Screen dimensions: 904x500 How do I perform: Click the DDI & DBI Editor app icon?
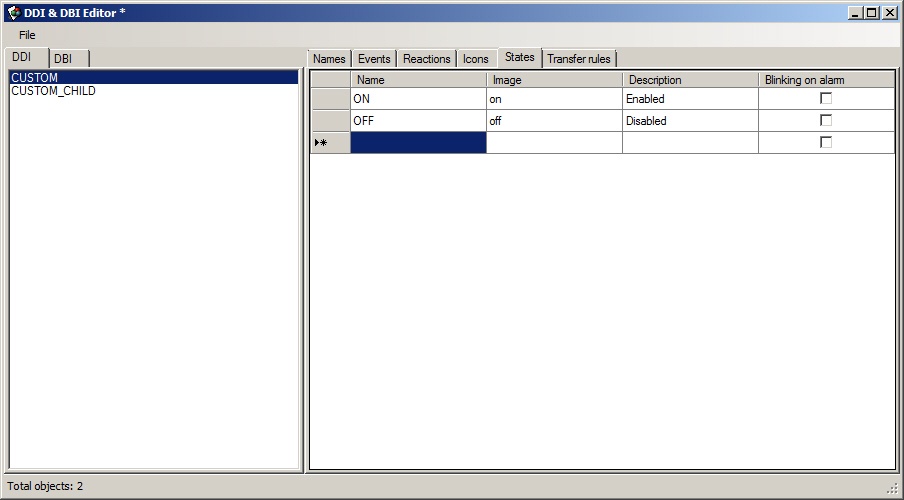14,13
